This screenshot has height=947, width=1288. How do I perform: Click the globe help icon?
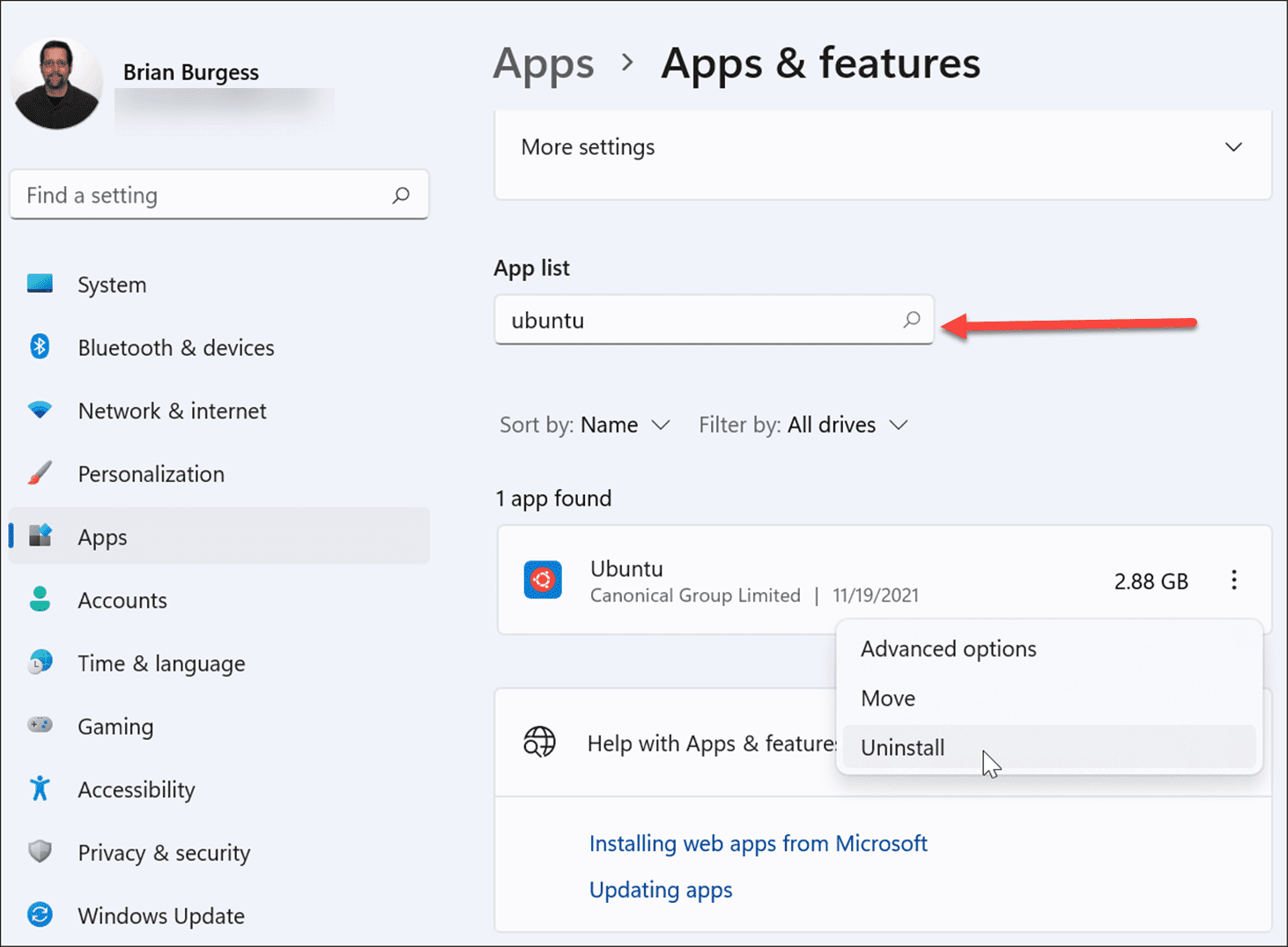tap(539, 743)
